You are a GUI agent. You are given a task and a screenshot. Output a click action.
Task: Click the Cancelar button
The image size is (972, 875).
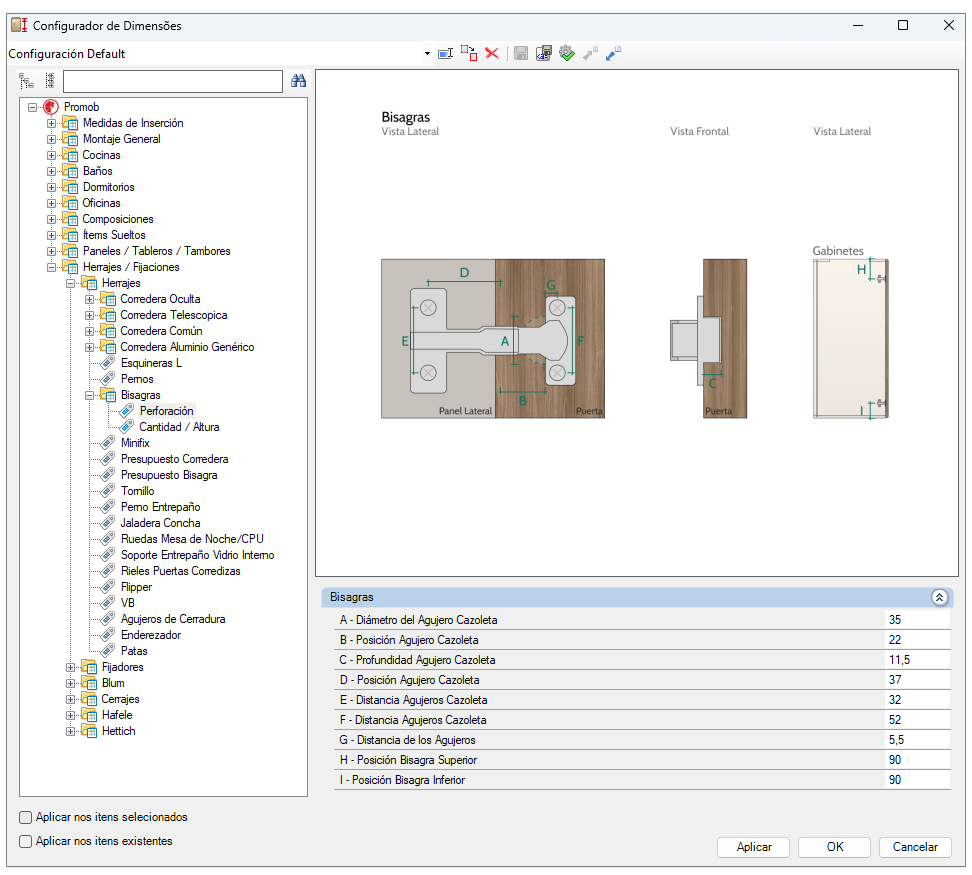915,847
